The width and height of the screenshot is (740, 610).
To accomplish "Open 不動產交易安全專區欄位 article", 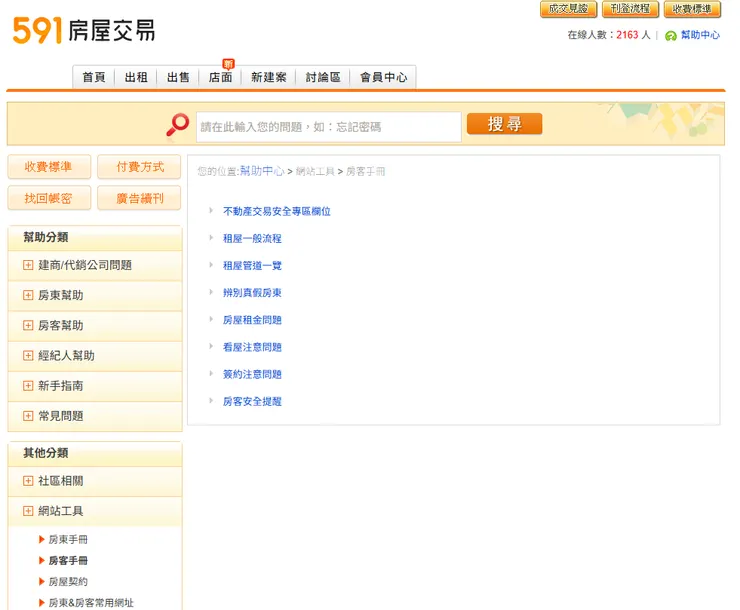I will tap(277, 211).
